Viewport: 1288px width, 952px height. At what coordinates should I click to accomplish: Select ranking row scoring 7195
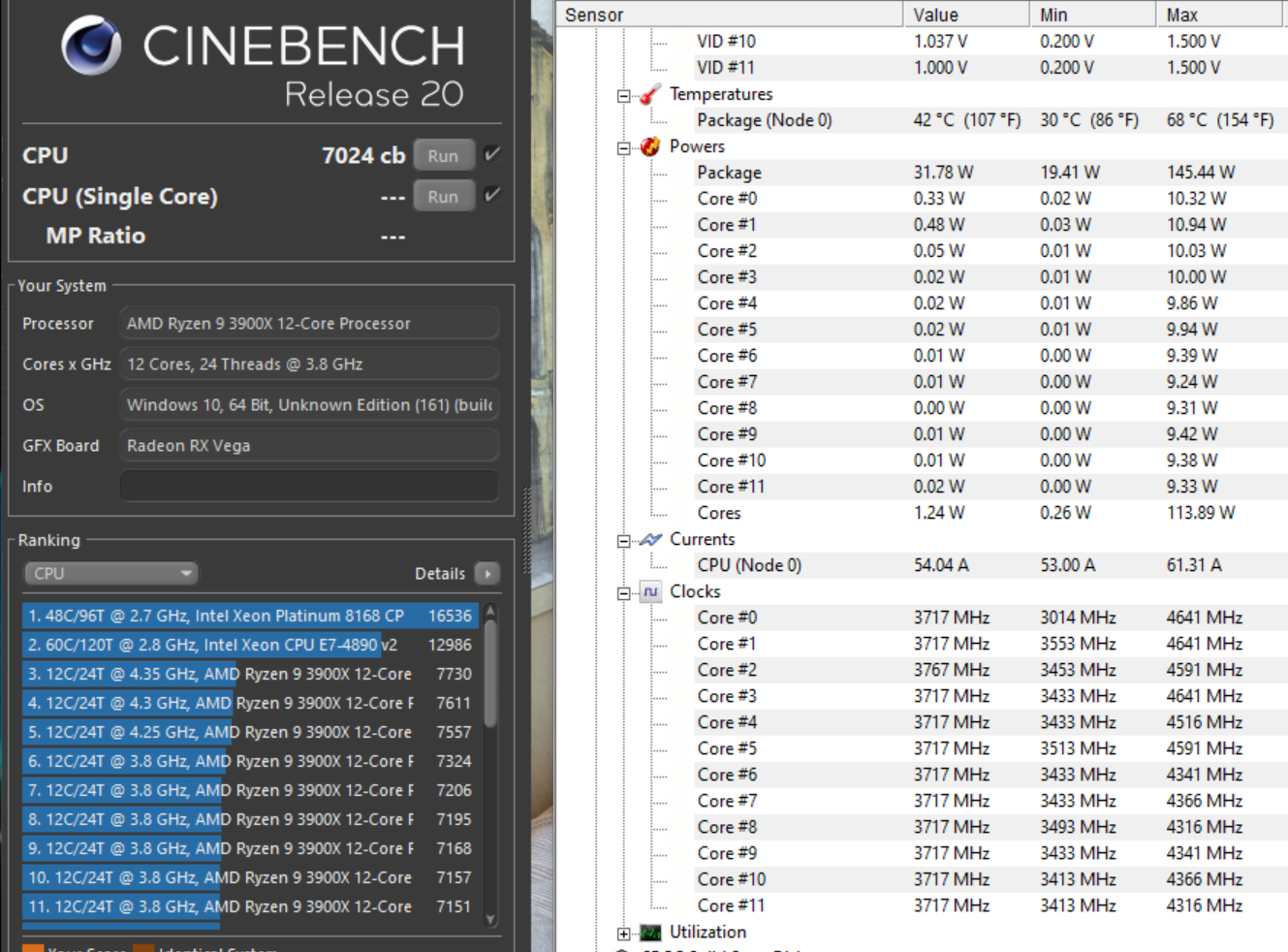[250, 819]
